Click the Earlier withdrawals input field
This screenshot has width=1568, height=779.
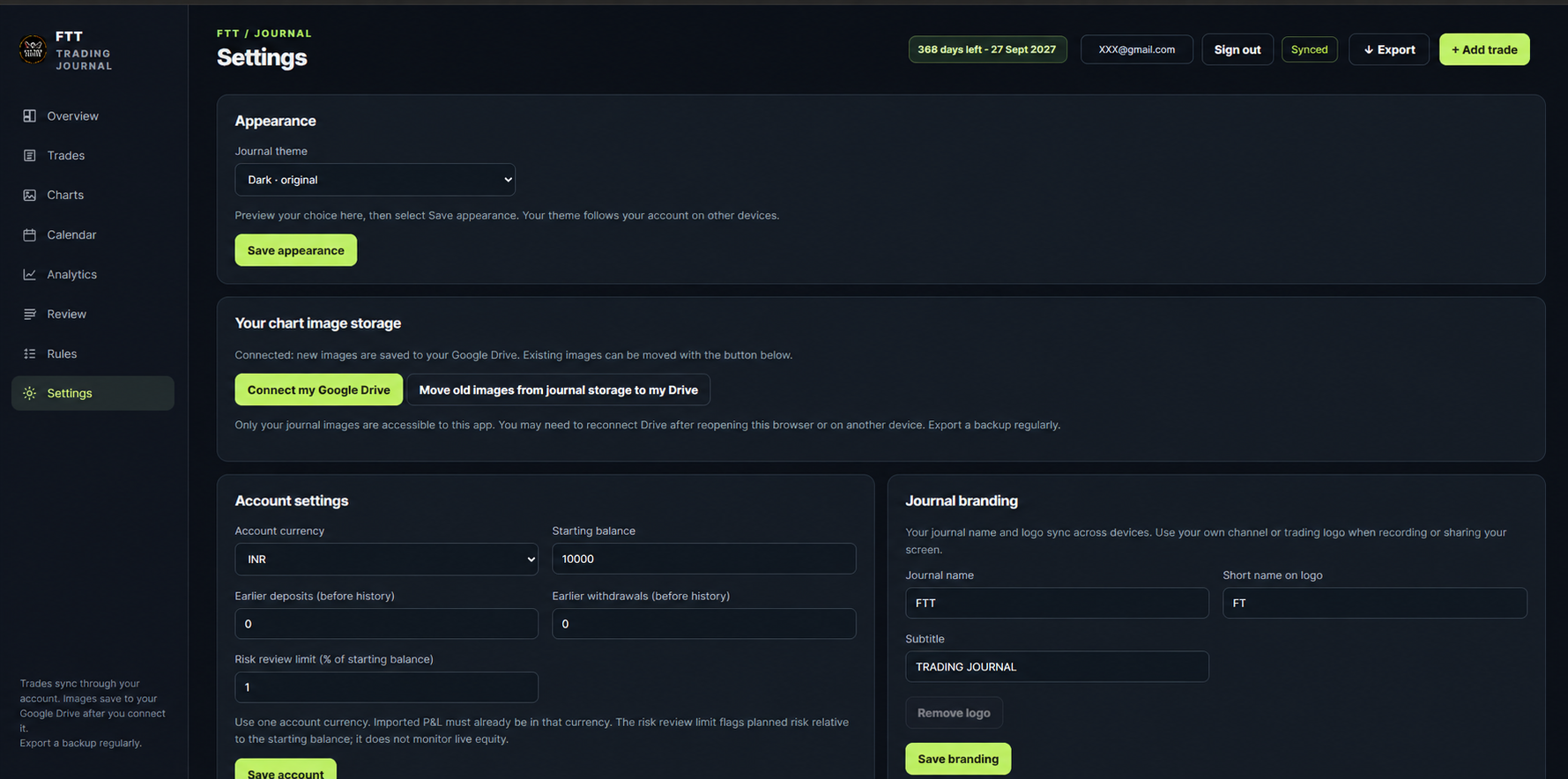tap(703, 624)
